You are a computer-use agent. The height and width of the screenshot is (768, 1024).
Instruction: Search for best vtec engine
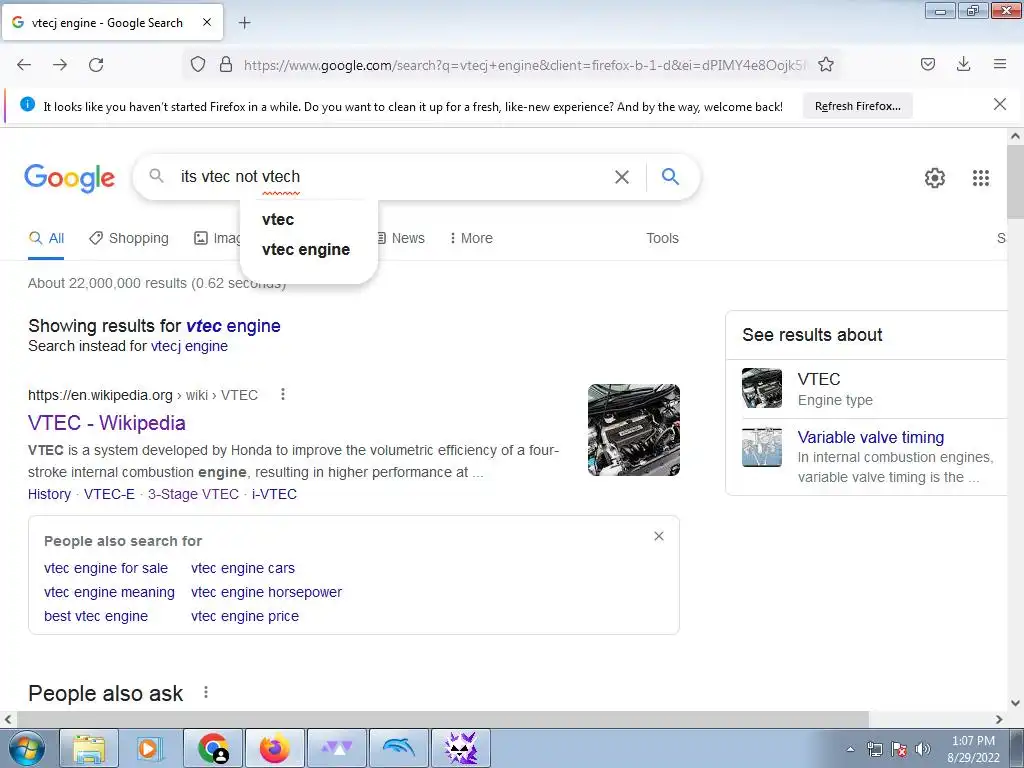coord(96,616)
